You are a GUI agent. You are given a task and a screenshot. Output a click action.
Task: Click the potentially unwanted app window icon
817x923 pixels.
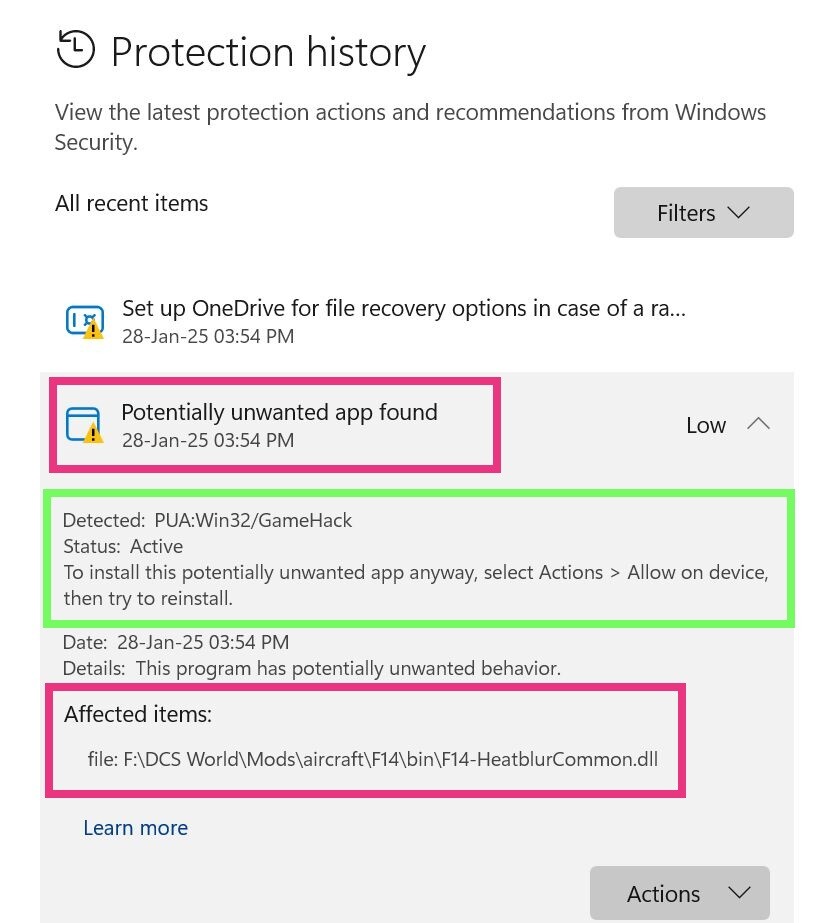pos(84,425)
